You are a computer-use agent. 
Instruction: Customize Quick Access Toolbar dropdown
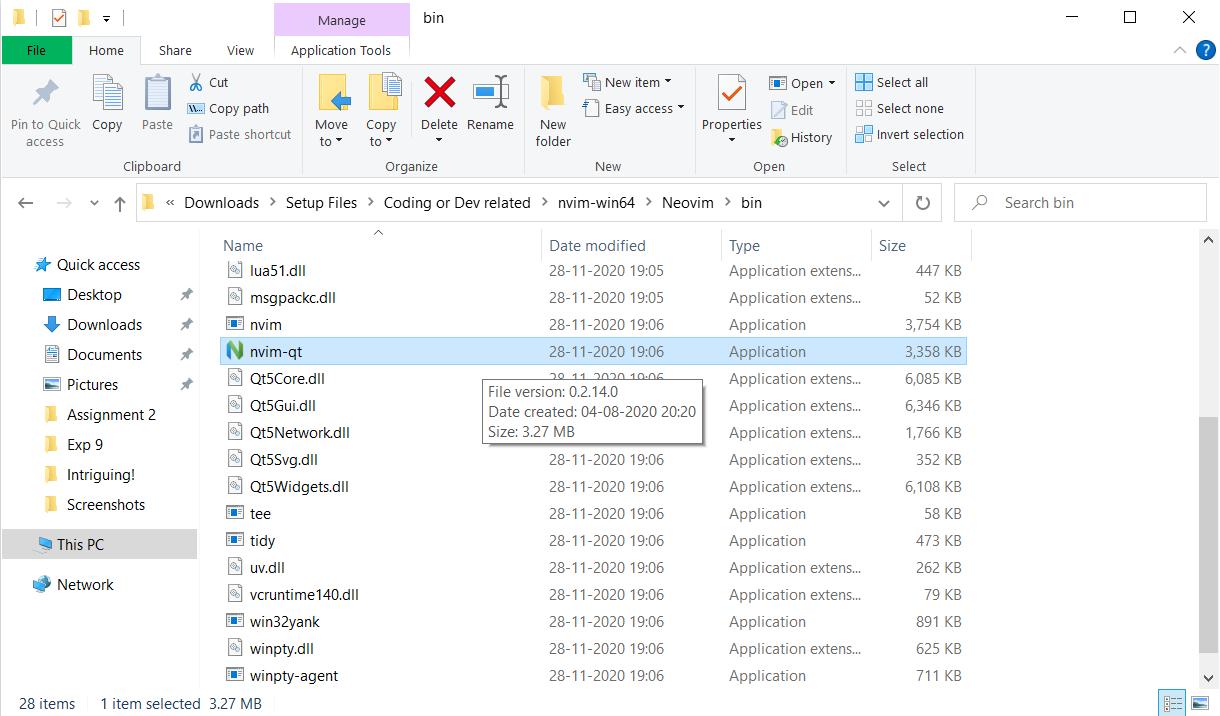(106, 18)
